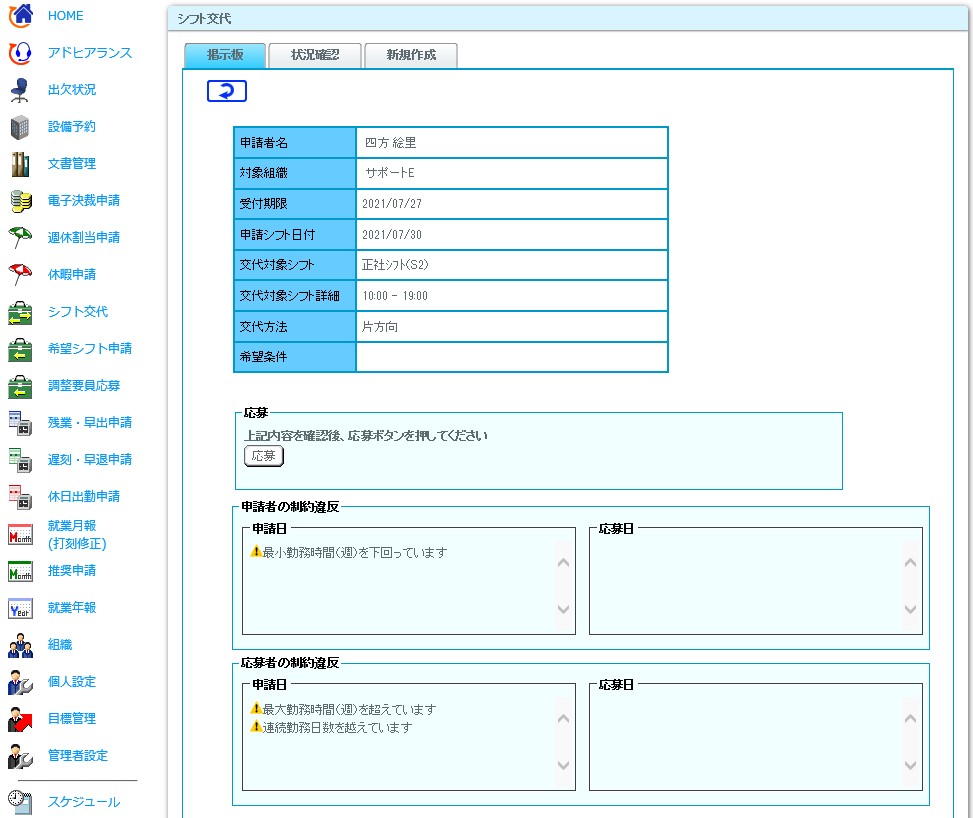Image resolution: width=973 pixels, height=818 pixels.
Task: Open the 設備予約 building icon
Action: point(20,127)
